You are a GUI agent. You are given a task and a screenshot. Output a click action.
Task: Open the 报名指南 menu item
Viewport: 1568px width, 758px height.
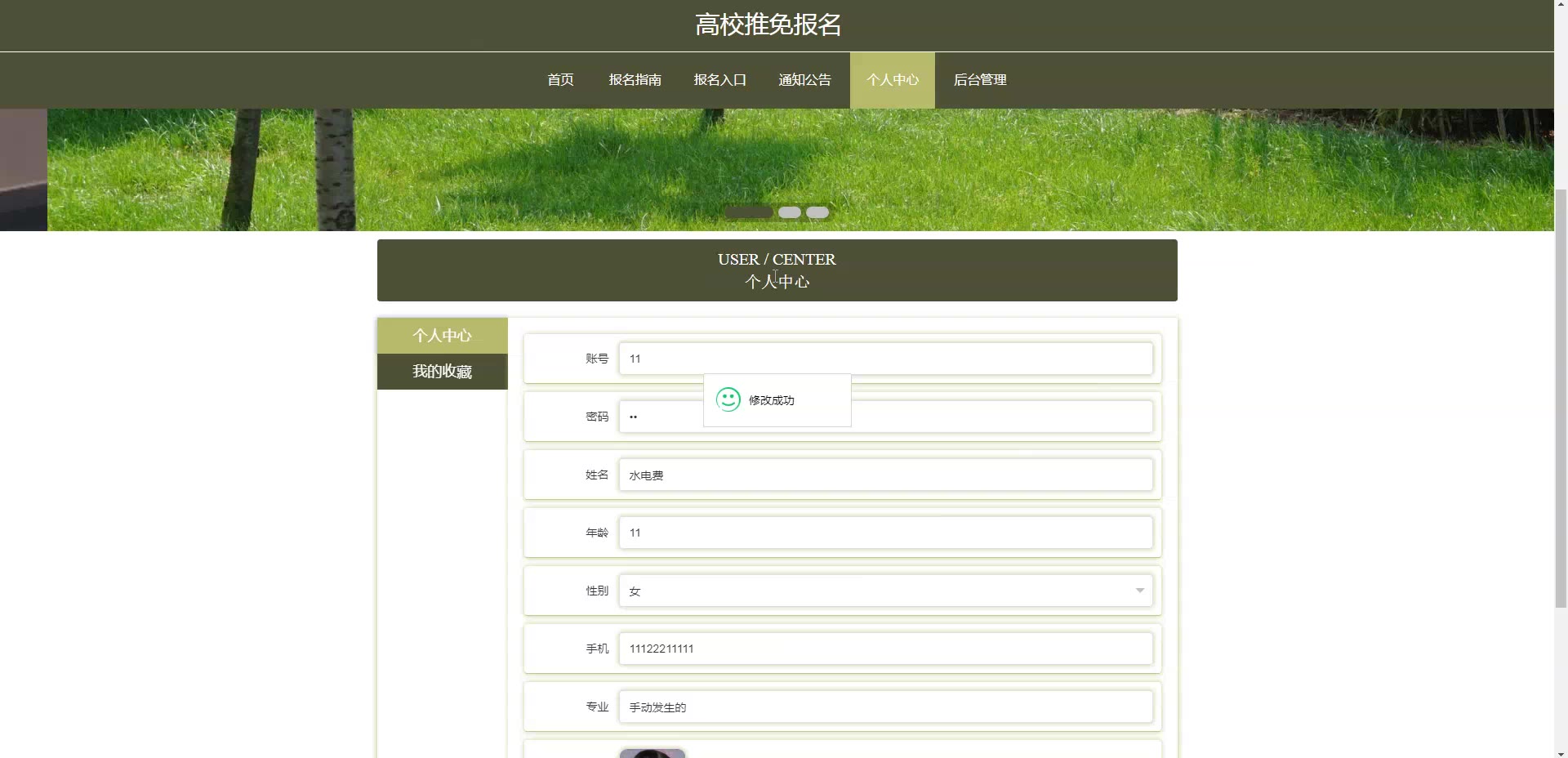635,80
